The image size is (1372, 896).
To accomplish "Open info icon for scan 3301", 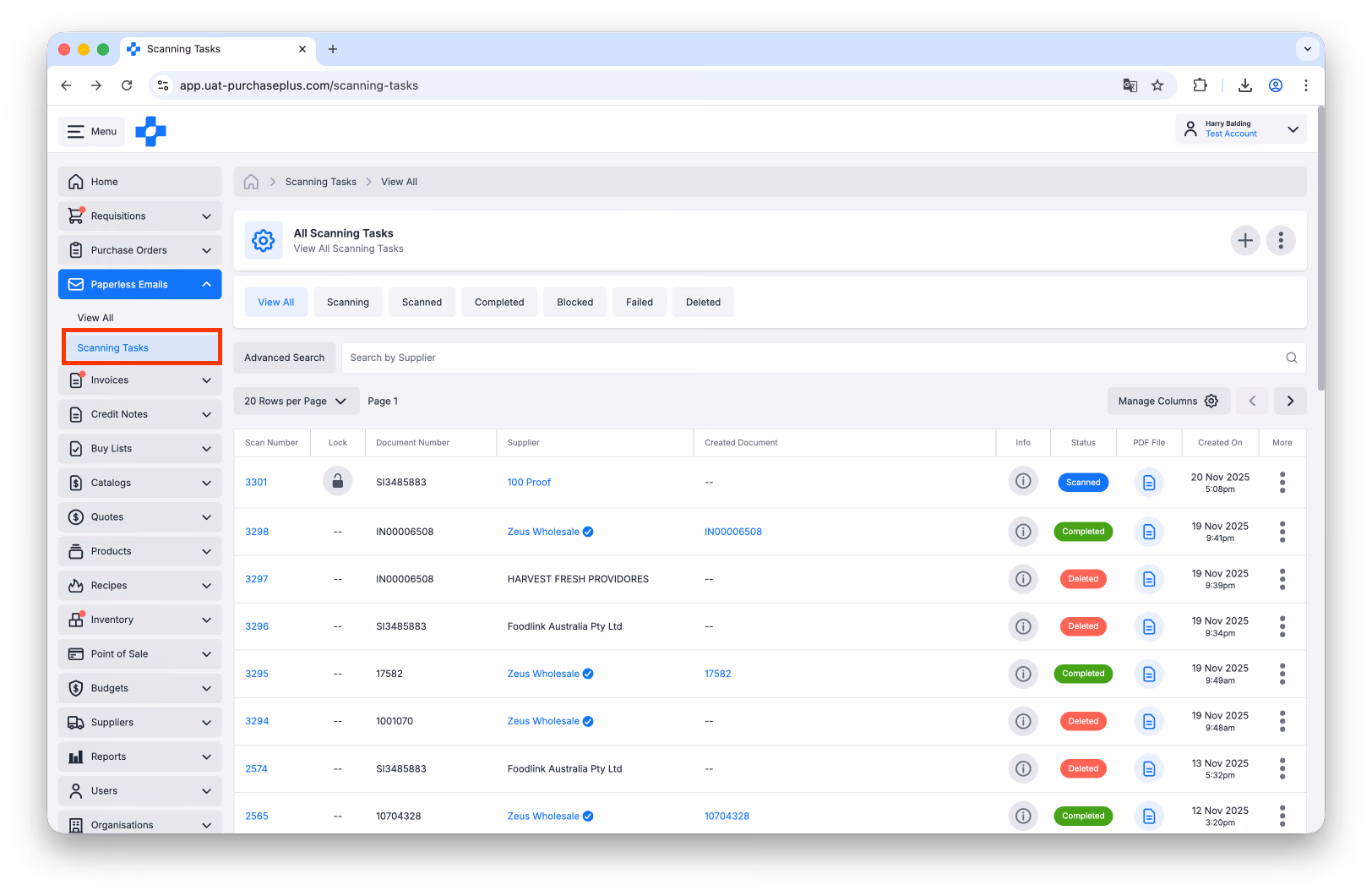I will [x=1023, y=482].
